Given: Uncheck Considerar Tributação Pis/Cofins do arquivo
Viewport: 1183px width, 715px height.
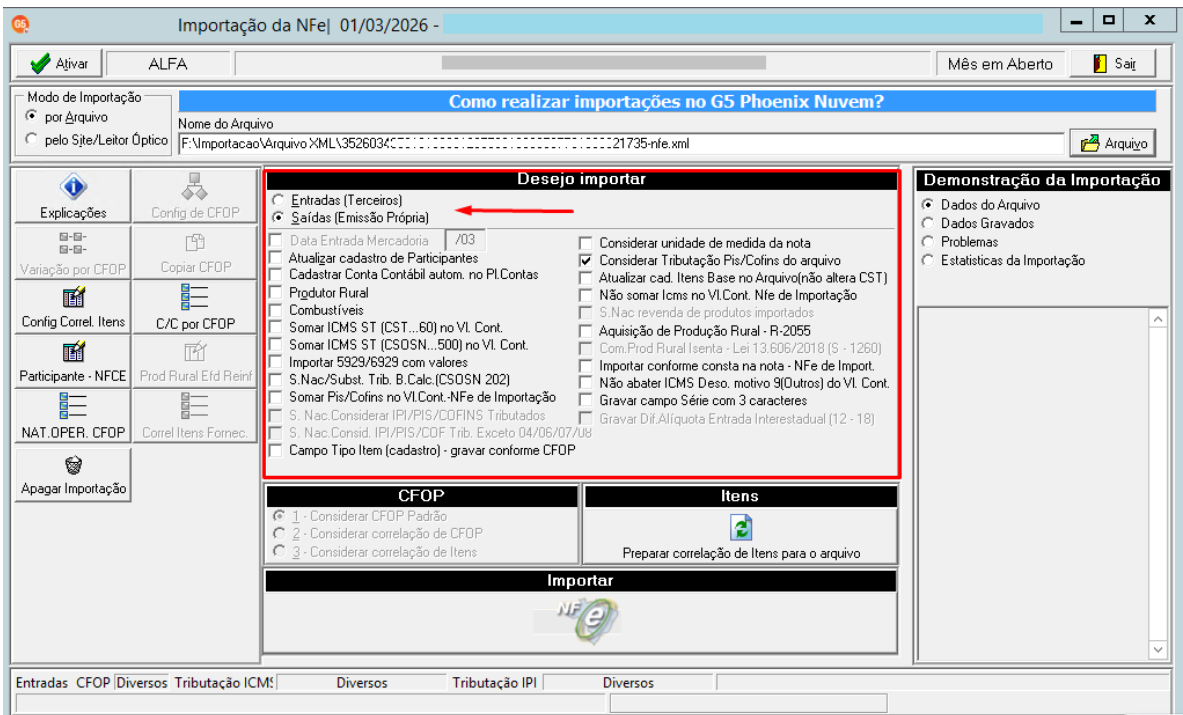Looking at the screenshot, I should tap(585, 260).
